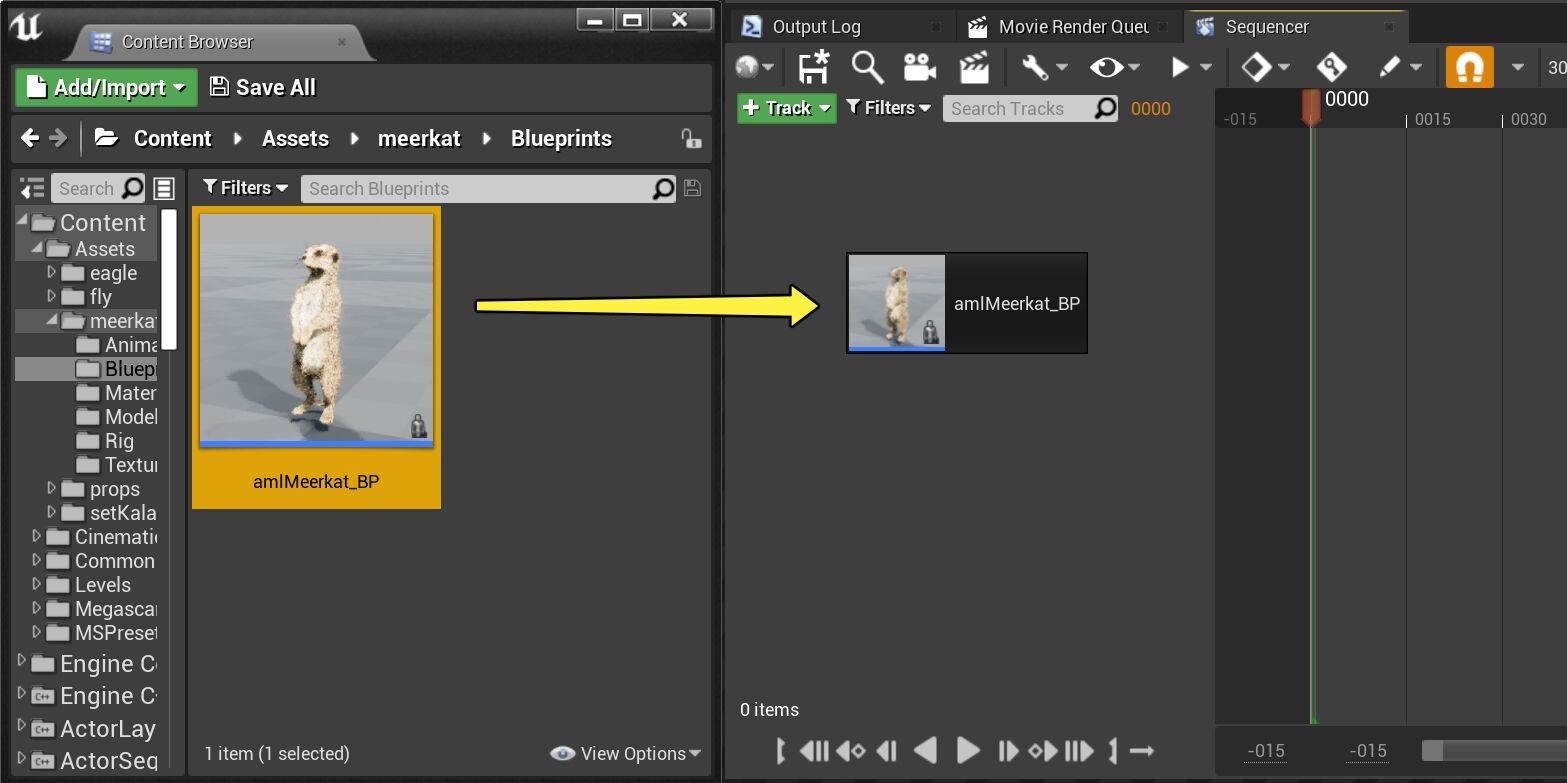
Task: Toggle the Content path lock icon
Action: pos(692,139)
